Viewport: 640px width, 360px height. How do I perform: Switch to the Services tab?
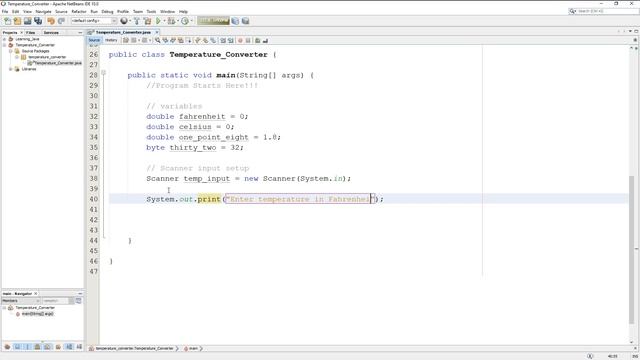(x=51, y=32)
